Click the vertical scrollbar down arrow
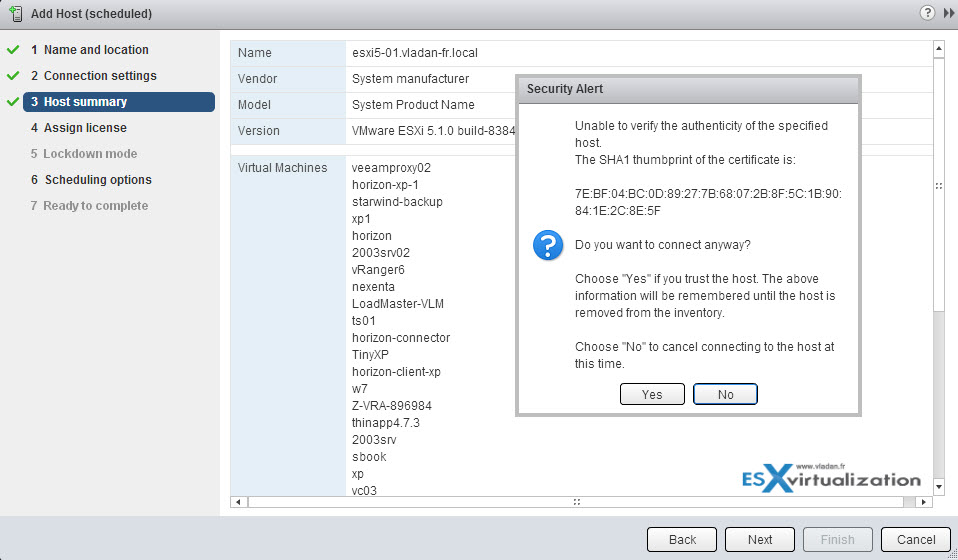The width and height of the screenshot is (958, 560). tap(939, 487)
